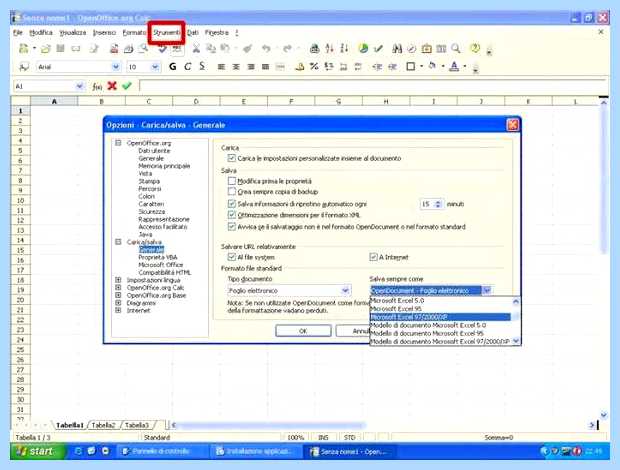Enable Crea sempre copia di backup
Image resolution: width=620 pixels, height=470 pixels.
pyautogui.click(x=232, y=192)
